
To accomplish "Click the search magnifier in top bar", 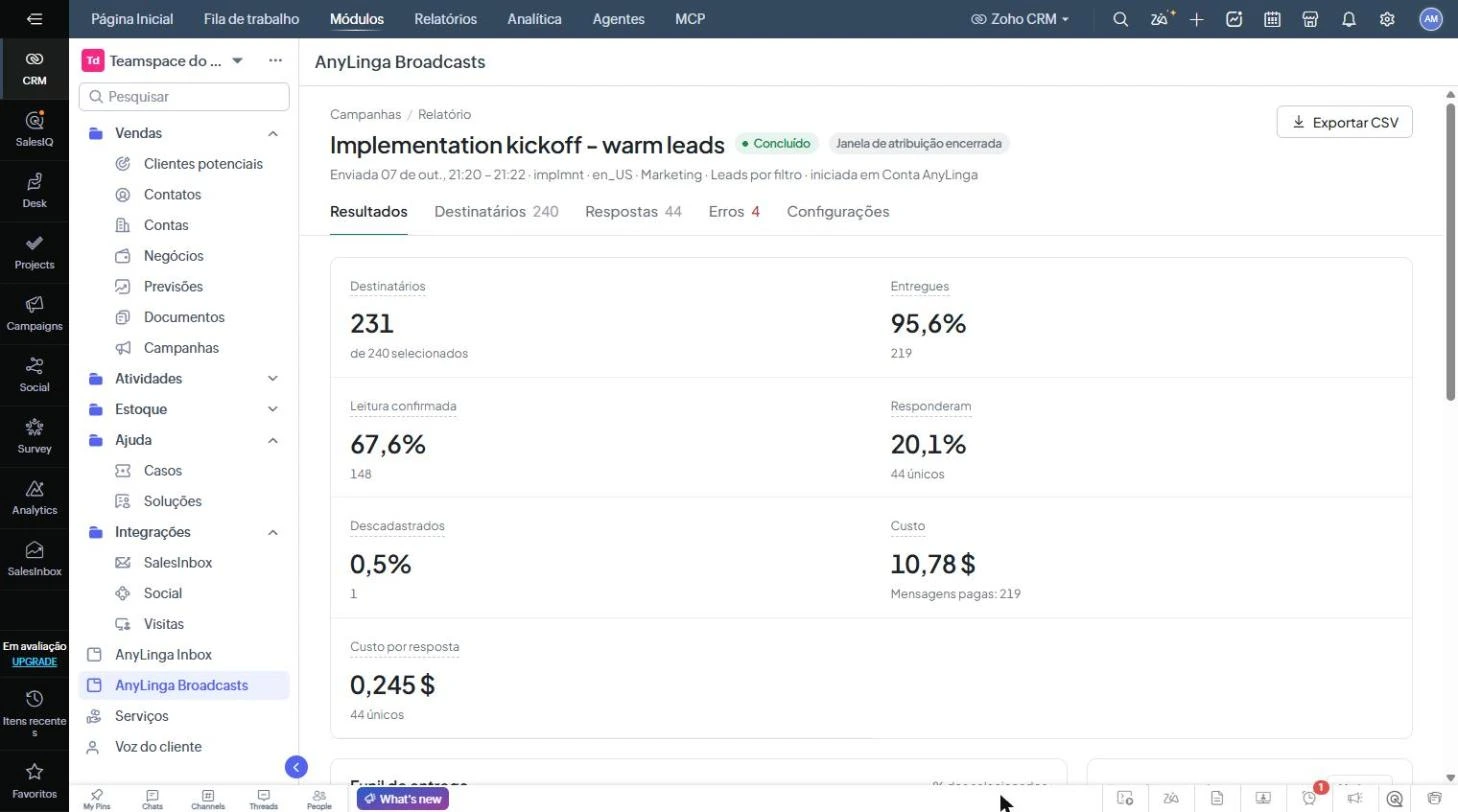I will tap(1121, 19).
